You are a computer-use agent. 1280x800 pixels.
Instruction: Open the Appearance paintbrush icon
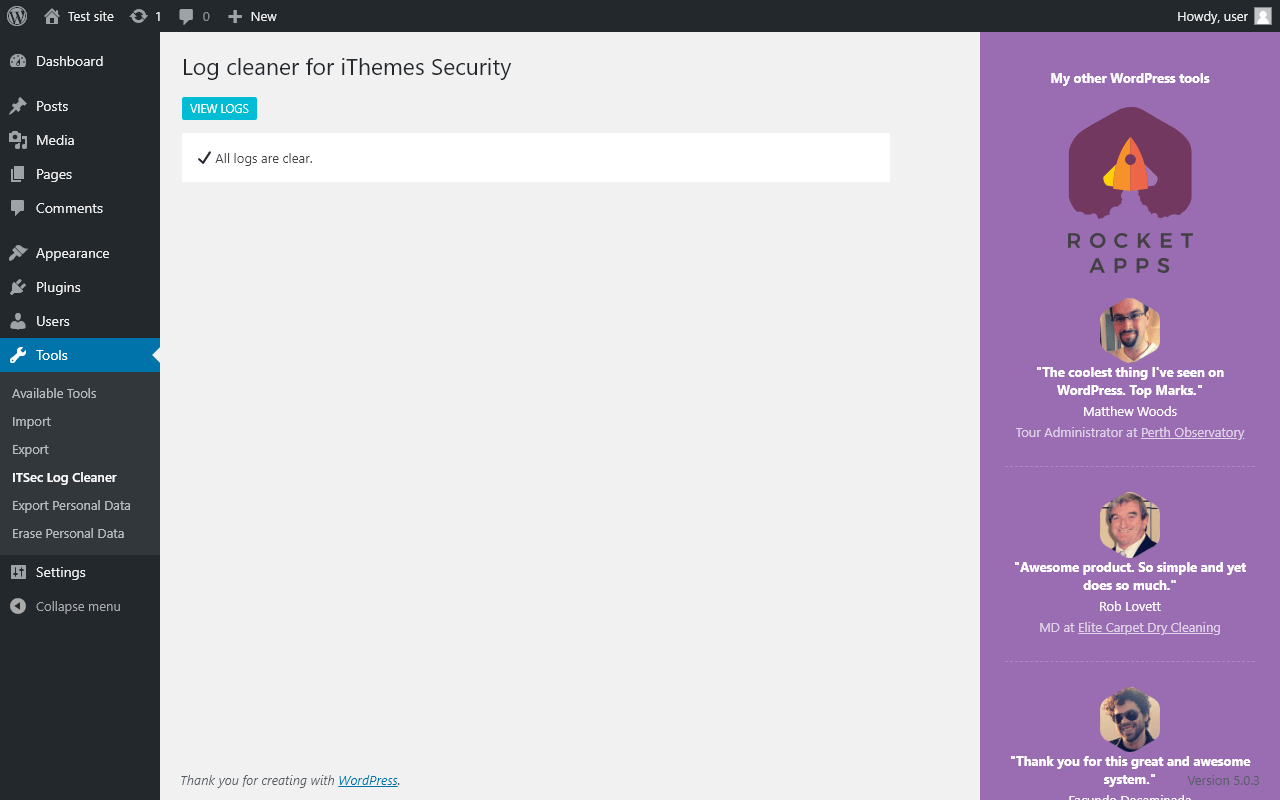click(x=18, y=253)
